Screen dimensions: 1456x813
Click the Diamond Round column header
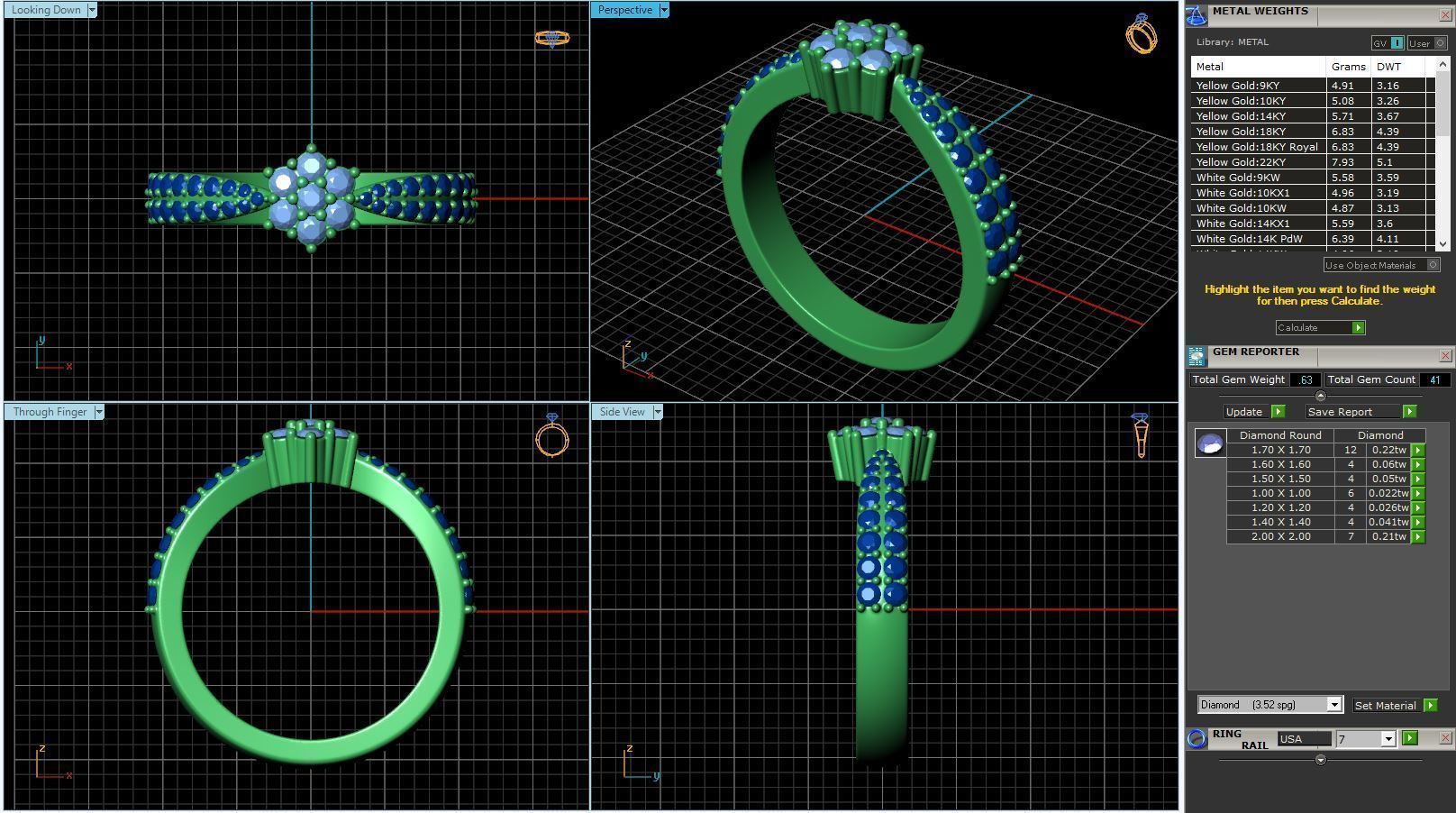[1280, 435]
